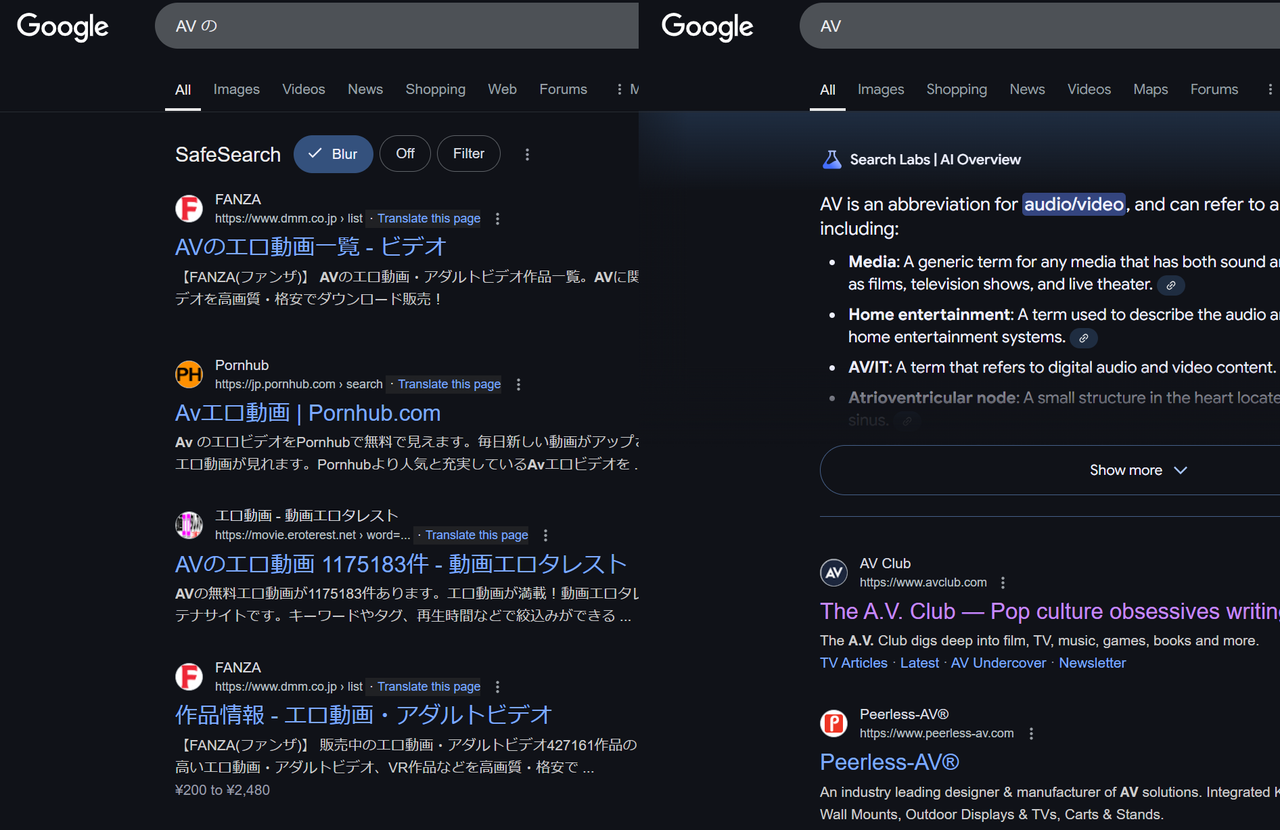Open the three-dot menu for second FANZA result
The height and width of the screenshot is (830, 1280).
coord(498,686)
